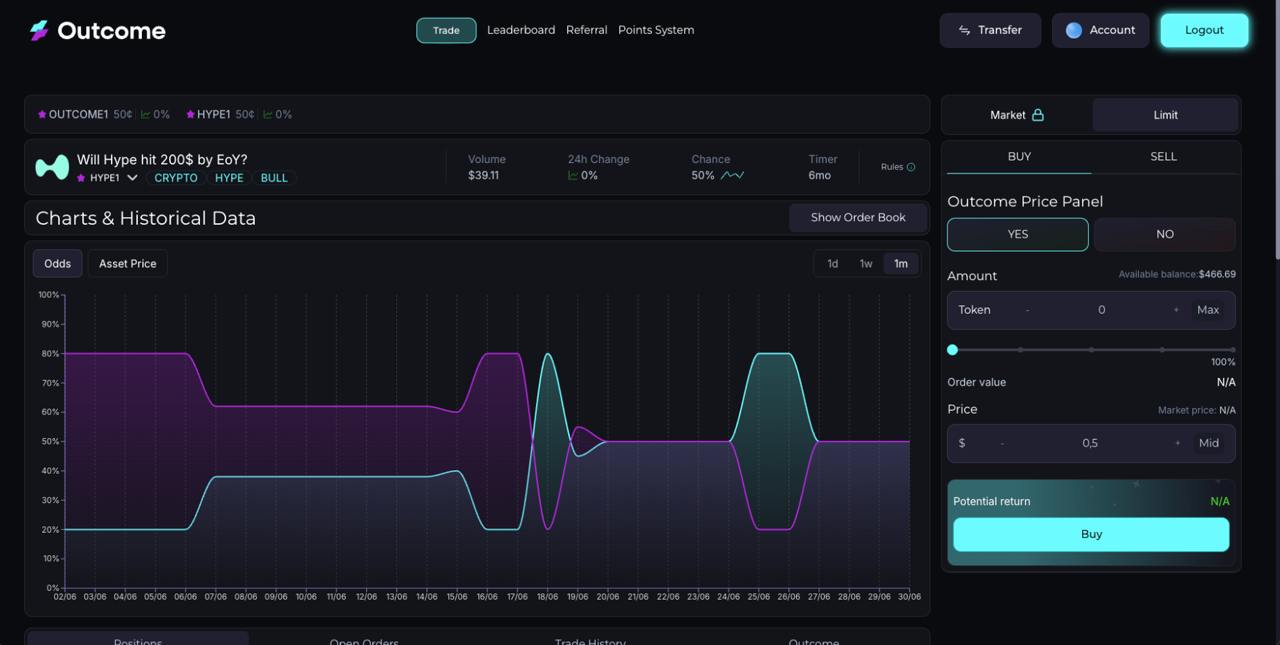This screenshot has width=1280, height=645.
Task: Select the YES outcome
Action: click(1017, 234)
